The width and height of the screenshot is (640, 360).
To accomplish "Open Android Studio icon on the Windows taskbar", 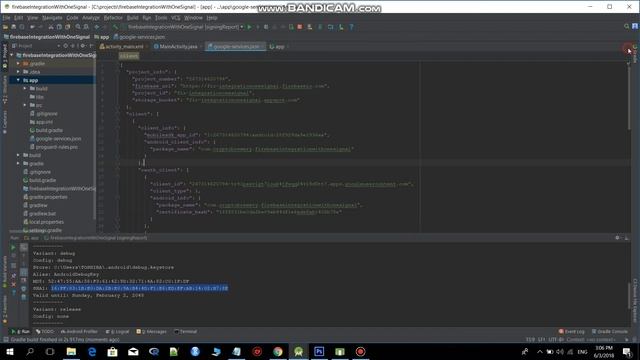I will coord(298,351).
